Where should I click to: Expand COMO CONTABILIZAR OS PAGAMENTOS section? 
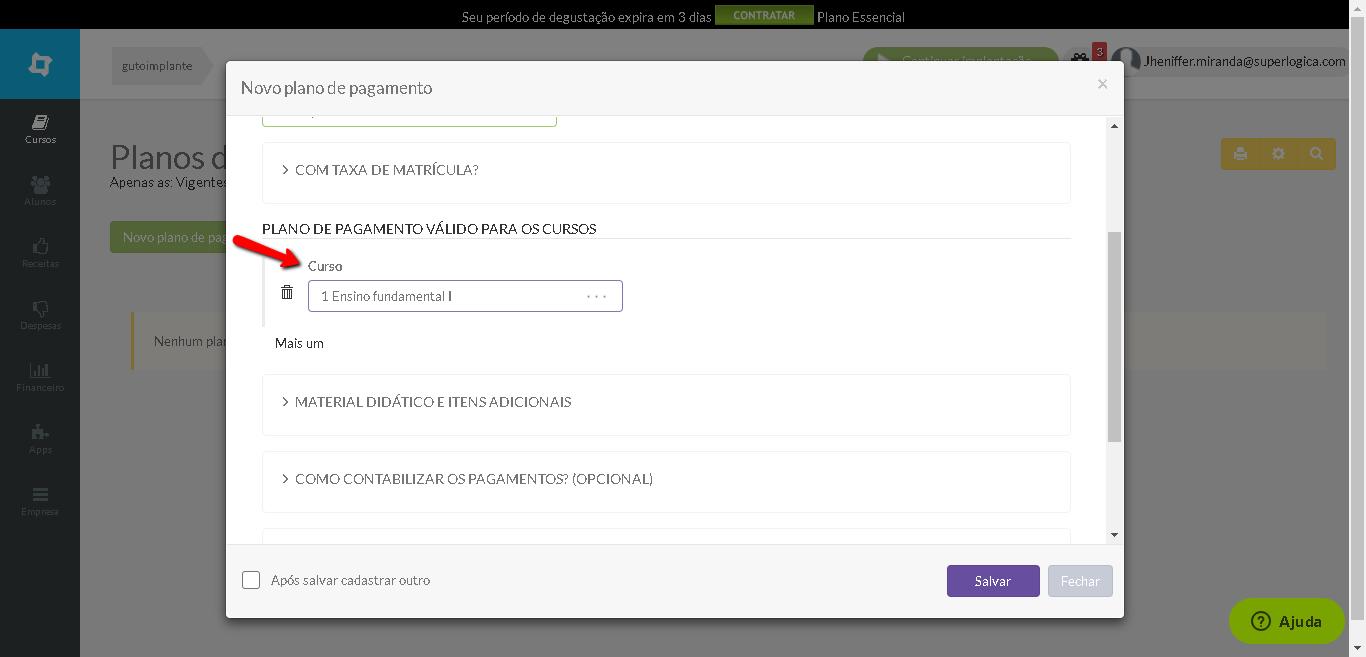[666, 481]
